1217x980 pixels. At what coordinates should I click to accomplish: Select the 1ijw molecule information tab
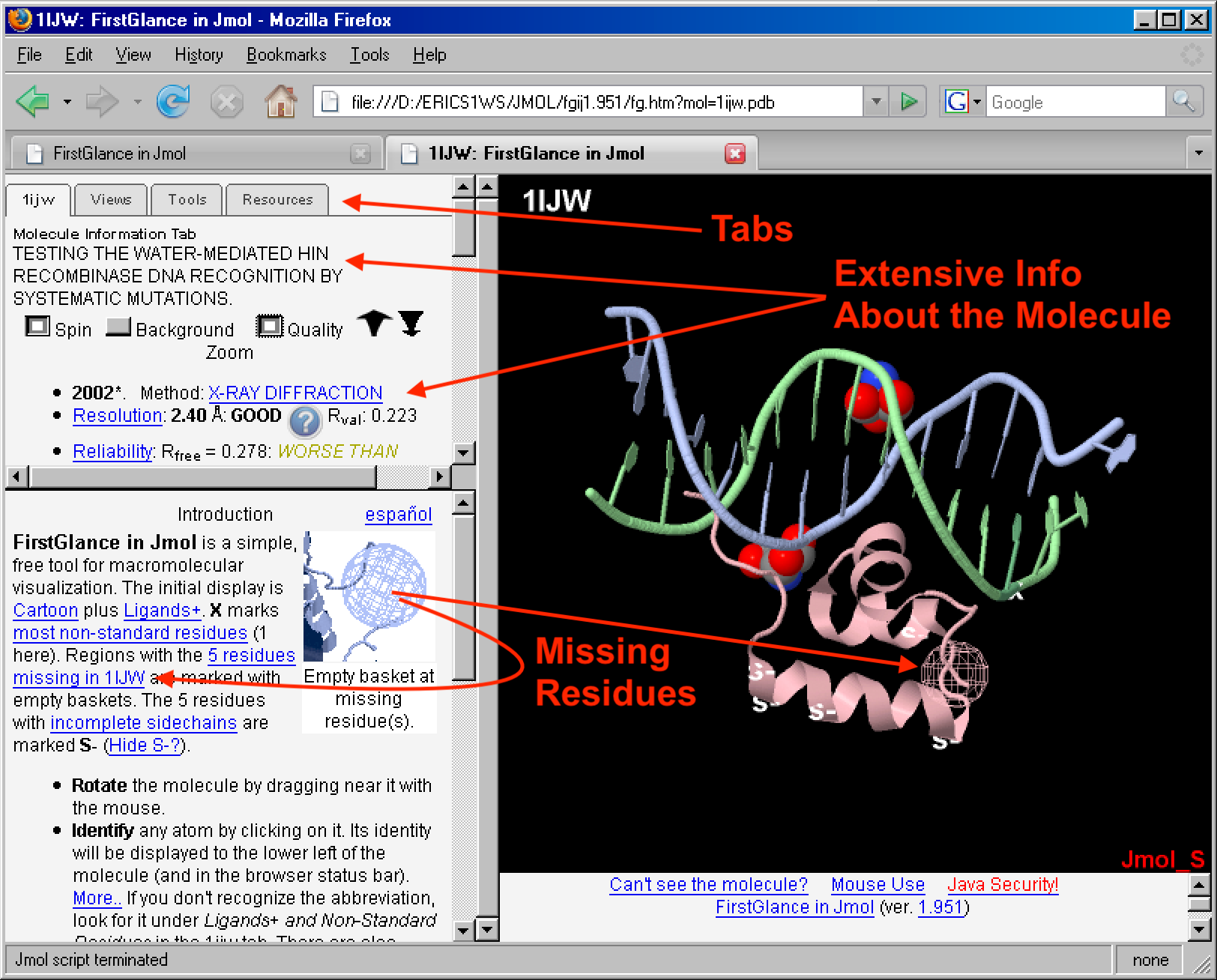[x=38, y=200]
